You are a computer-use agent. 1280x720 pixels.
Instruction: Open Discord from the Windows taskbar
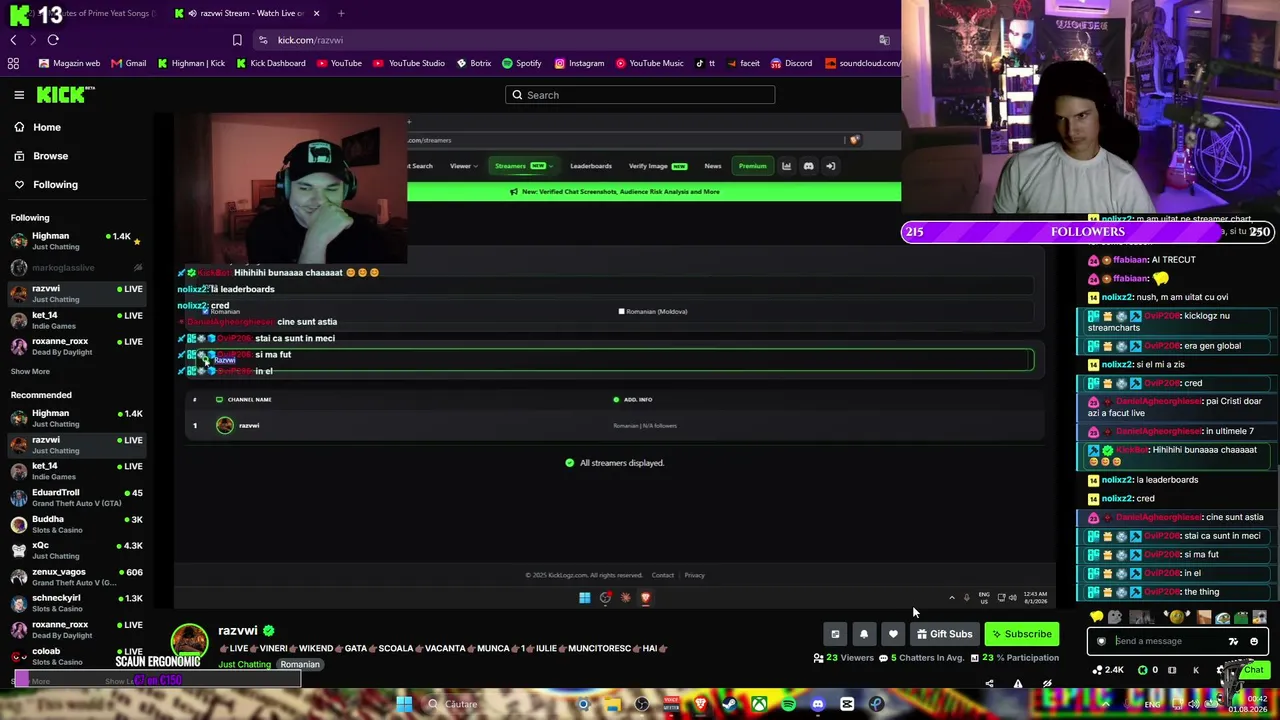click(x=818, y=704)
